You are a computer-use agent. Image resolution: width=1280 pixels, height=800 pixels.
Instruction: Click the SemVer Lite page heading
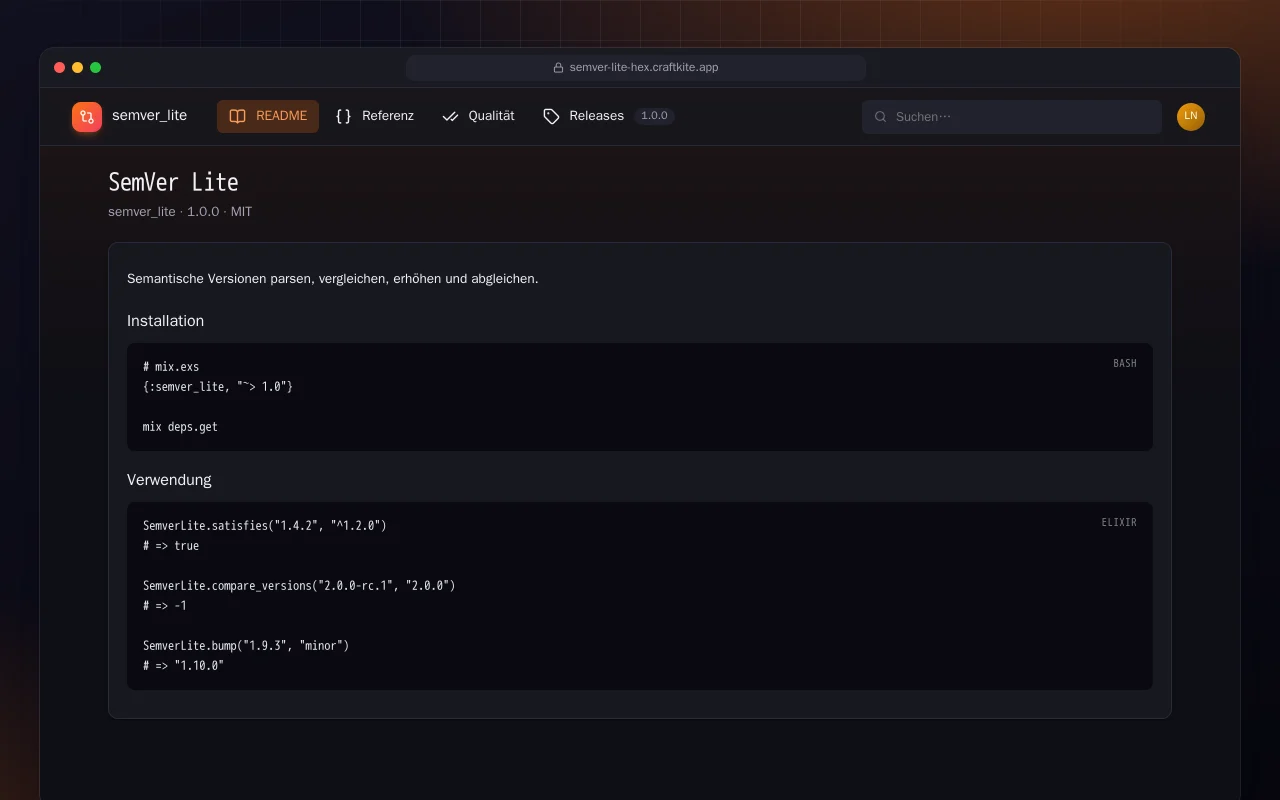pyautogui.click(x=173, y=182)
